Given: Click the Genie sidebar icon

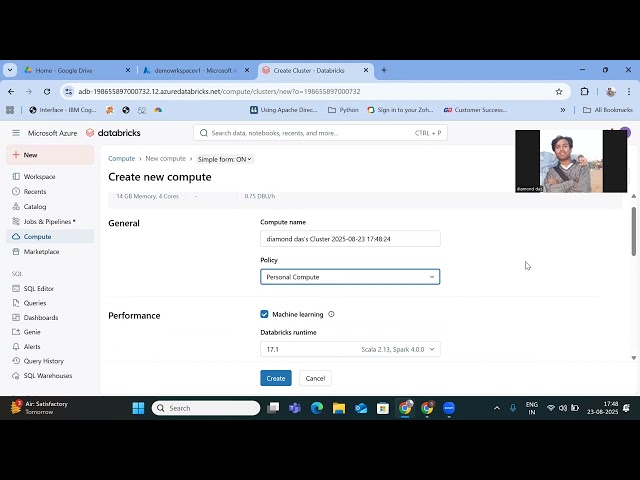Looking at the screenshot, I should tap(16, 332).
